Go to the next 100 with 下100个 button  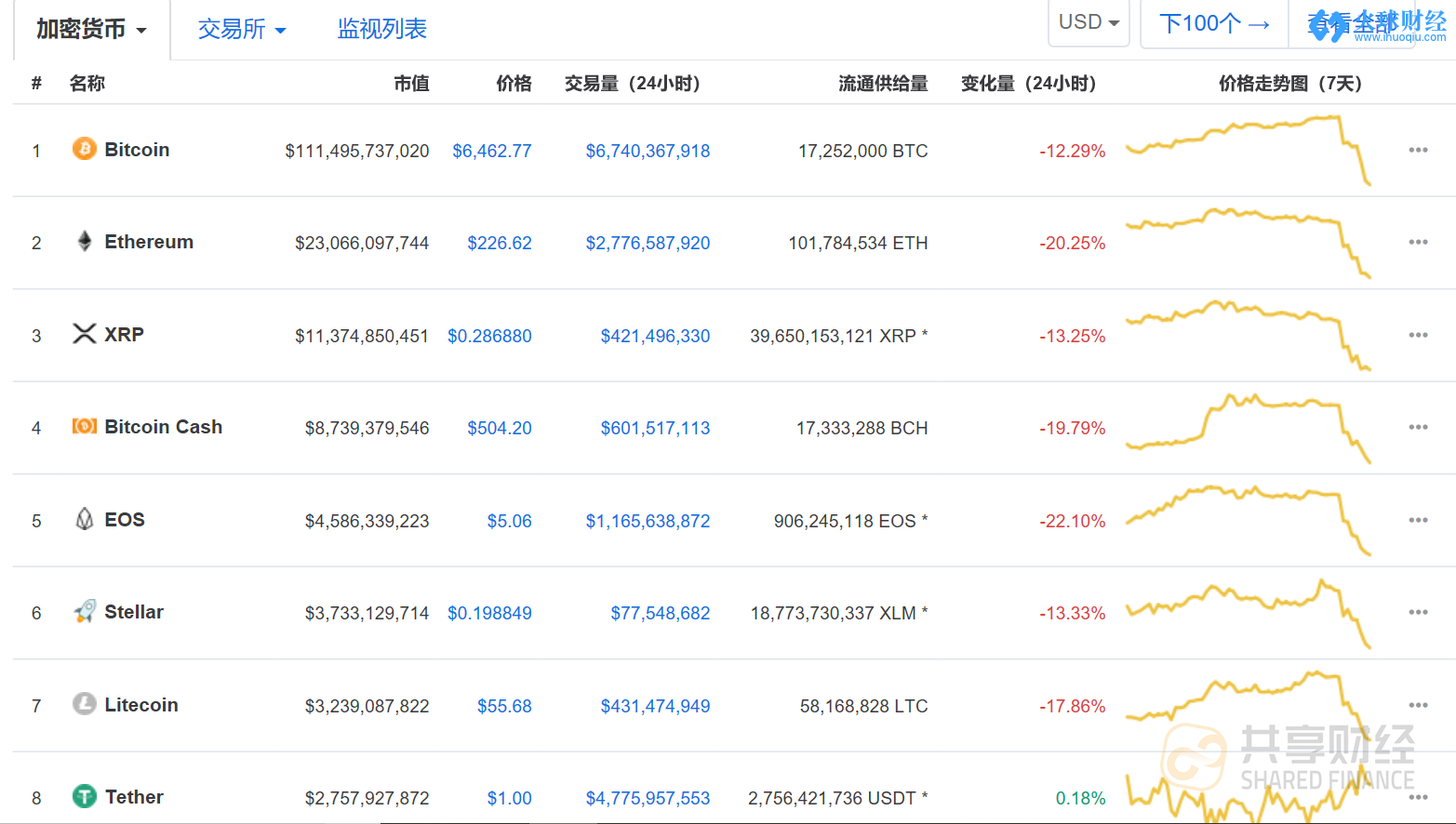[1214, 23]
